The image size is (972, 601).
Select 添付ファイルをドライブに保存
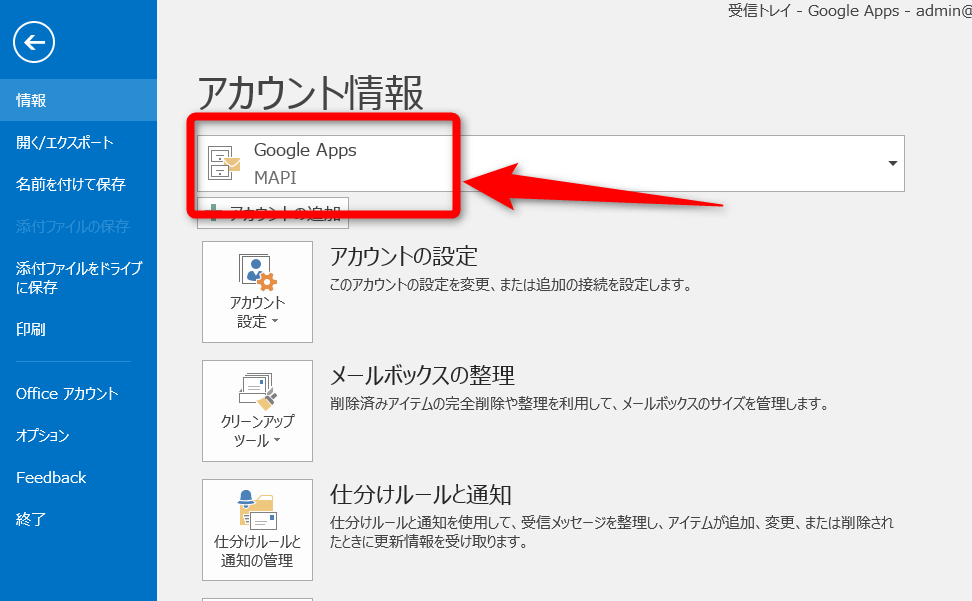click(x=78, y=278)
